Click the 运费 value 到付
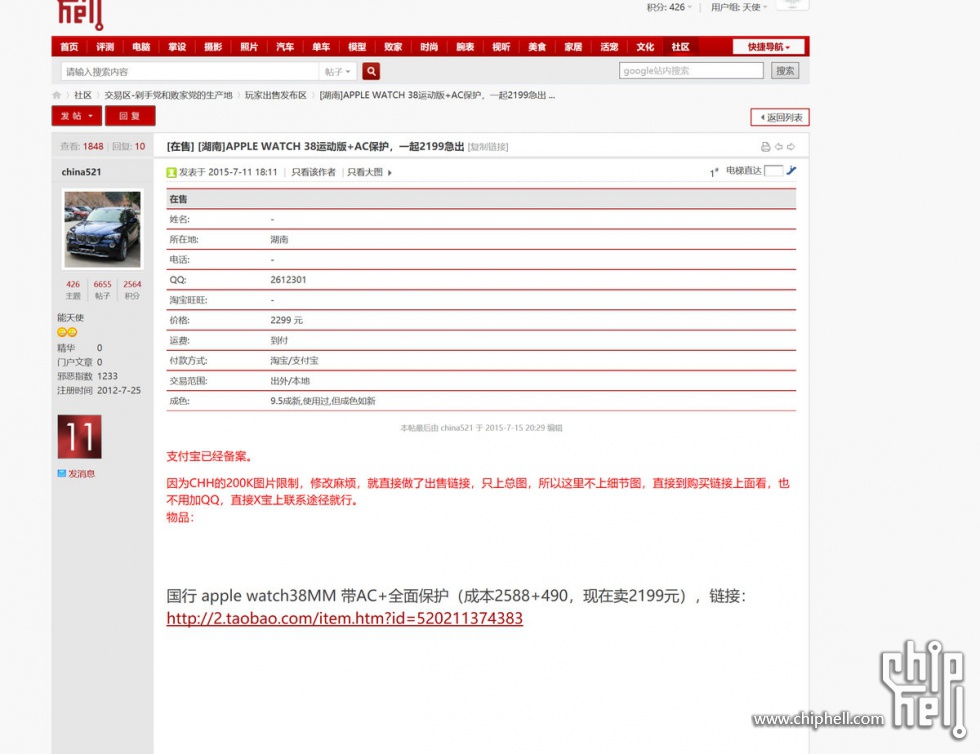Screen dimensions: 980x754 click(x=279, y=341)
